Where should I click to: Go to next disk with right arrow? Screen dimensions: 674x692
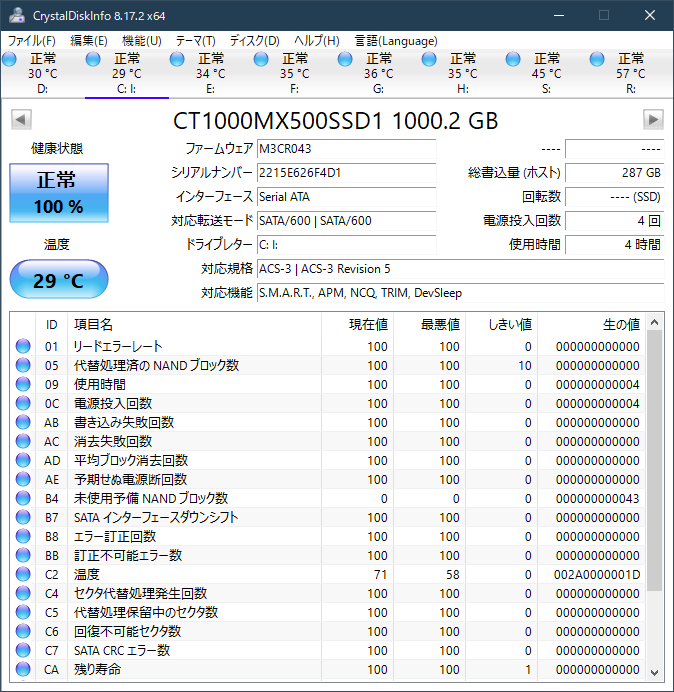pyautogui.click(x=653, y=120)
